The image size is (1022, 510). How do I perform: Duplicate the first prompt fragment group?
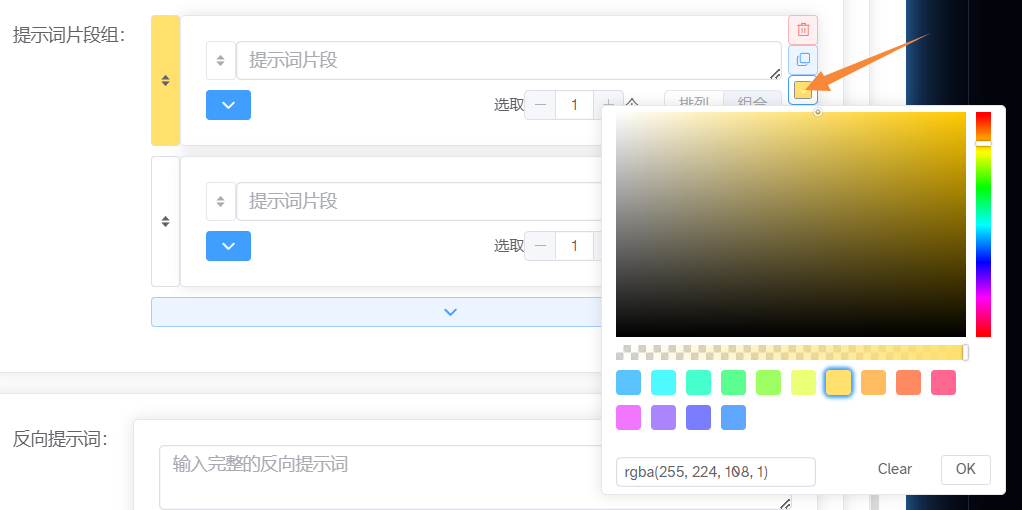(802, 60)
